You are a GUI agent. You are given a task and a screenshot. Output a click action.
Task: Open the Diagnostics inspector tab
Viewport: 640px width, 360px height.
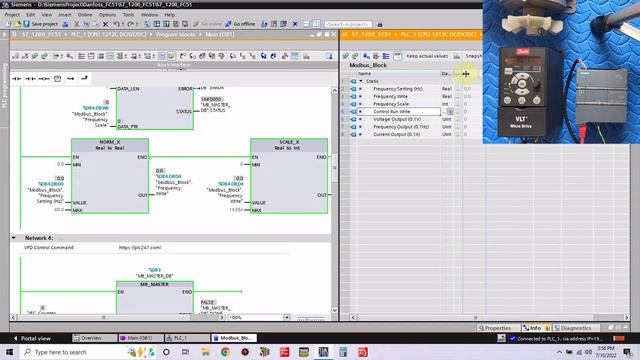coord(576,328)
